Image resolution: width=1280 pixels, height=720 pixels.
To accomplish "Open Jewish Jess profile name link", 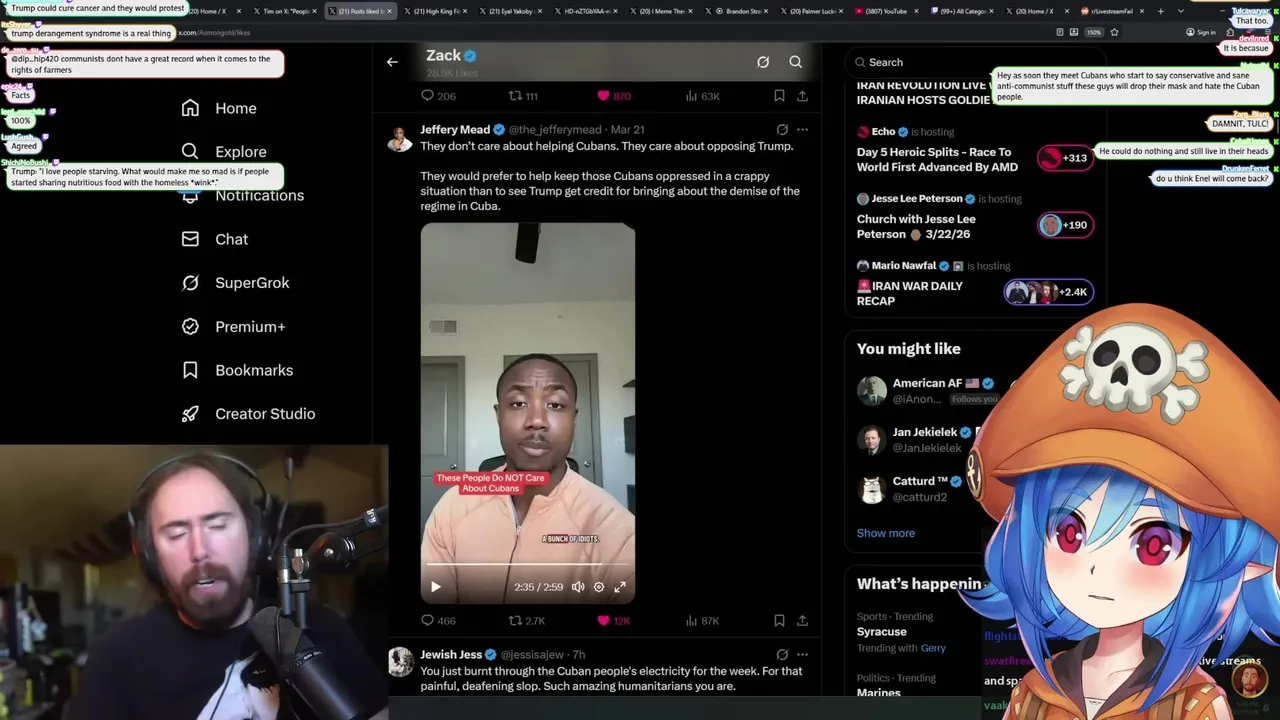I will click(451, 654).
